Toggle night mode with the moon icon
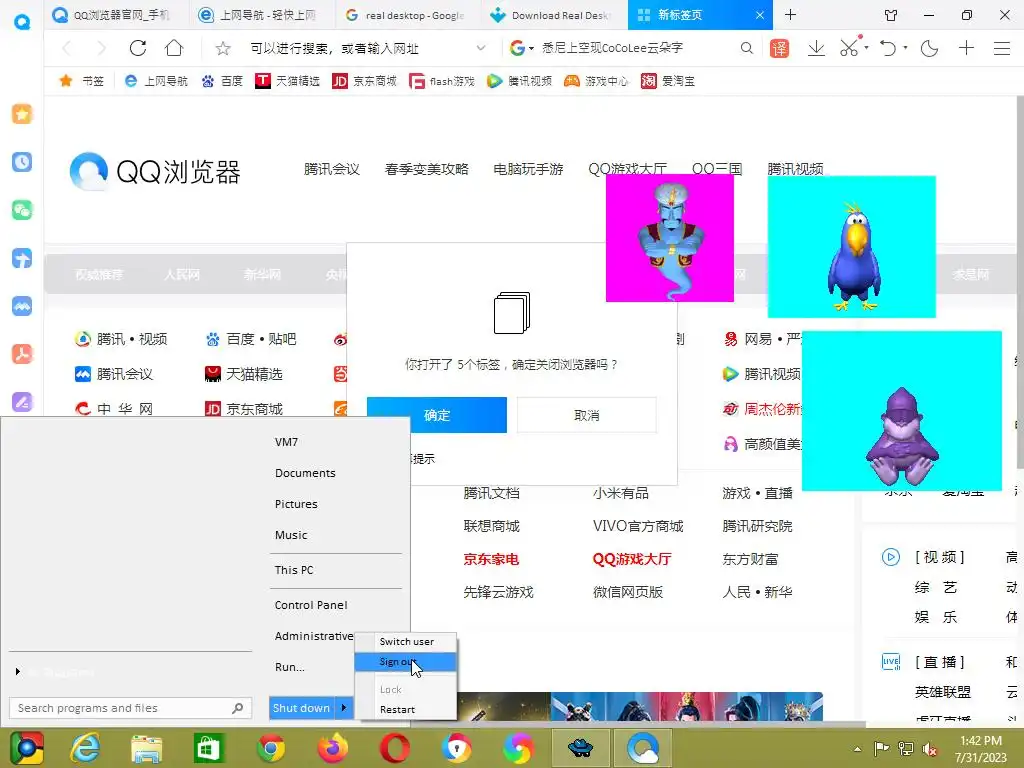 click(929, 48)
